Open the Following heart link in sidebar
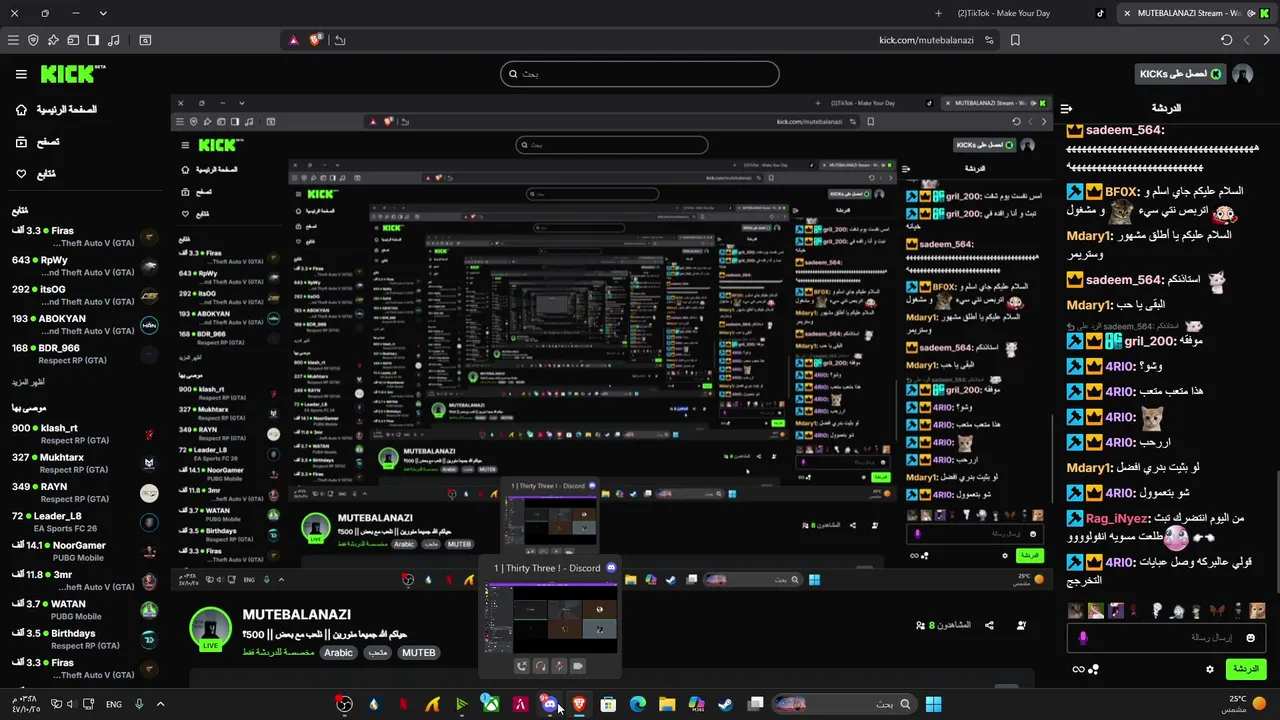 coord(35,174)
